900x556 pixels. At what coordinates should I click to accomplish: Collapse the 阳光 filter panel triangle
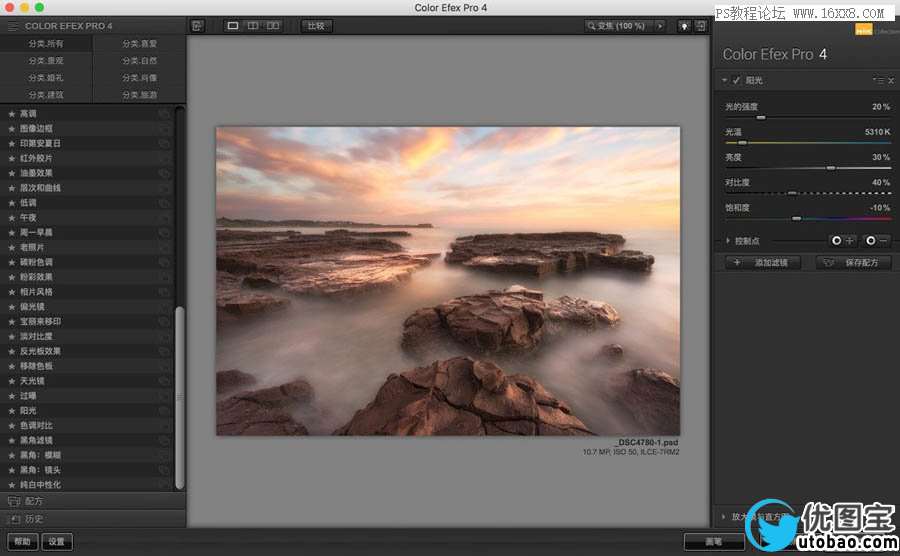coord(725,80)
